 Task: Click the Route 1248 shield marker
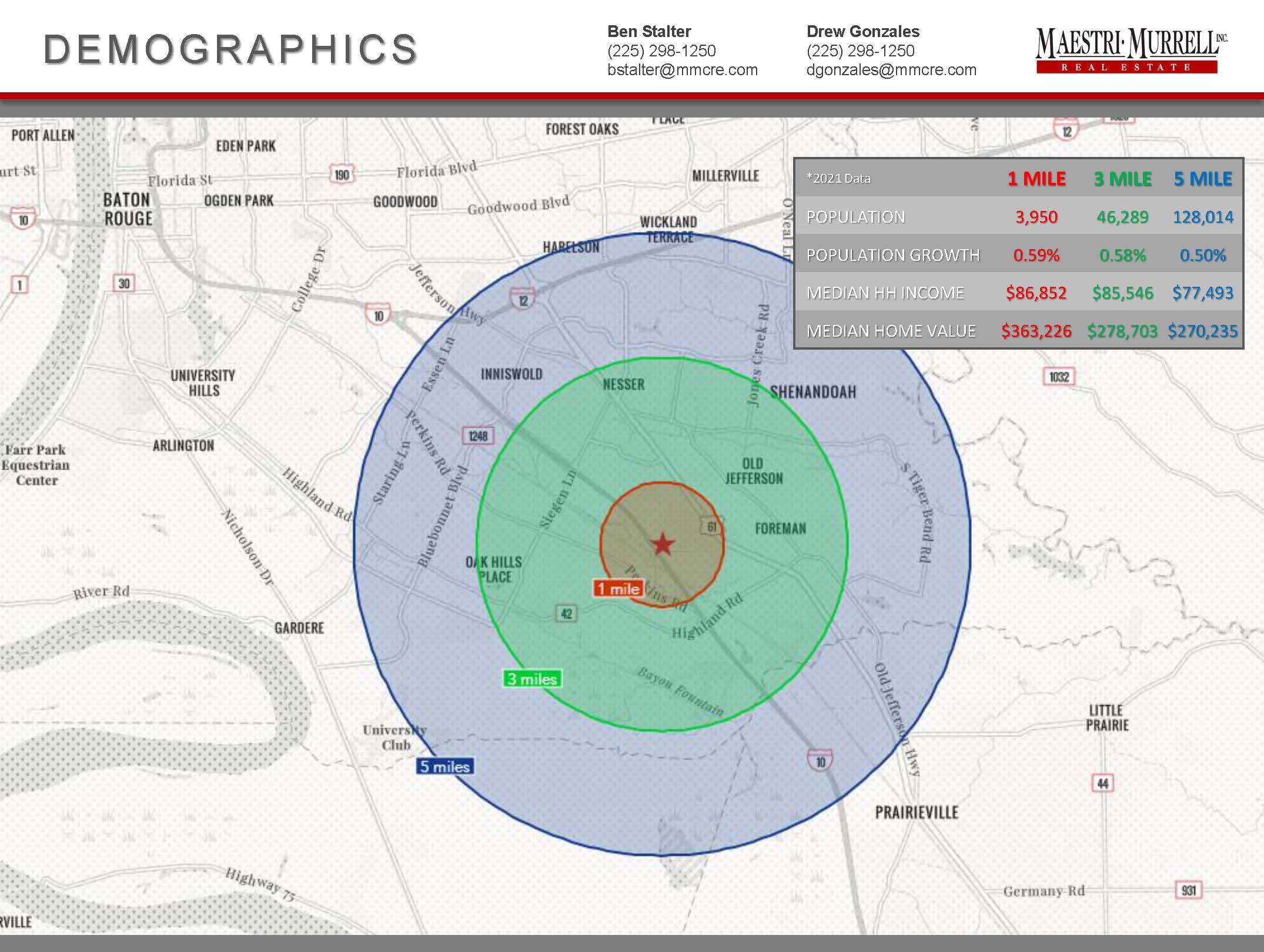tap(479, 436)
